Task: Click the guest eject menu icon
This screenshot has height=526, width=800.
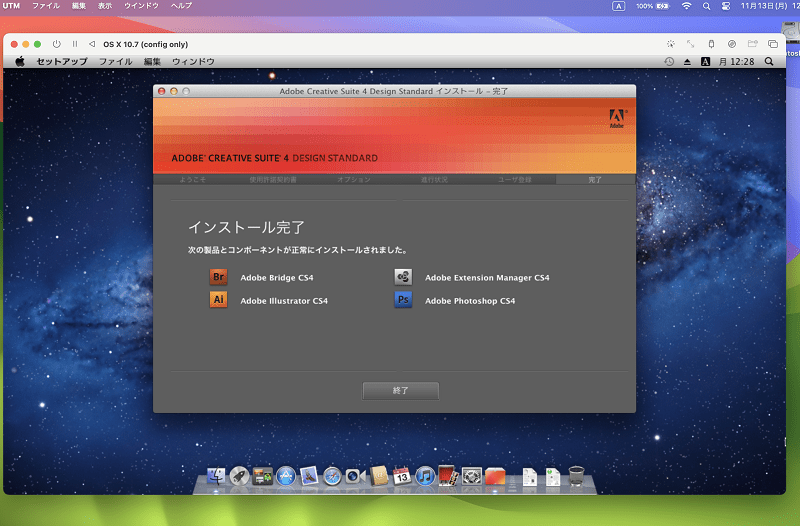Action: click(687, 62)
